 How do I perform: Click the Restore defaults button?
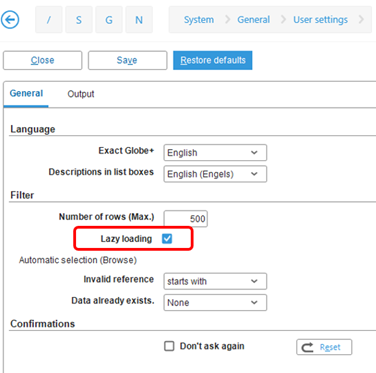213,60
